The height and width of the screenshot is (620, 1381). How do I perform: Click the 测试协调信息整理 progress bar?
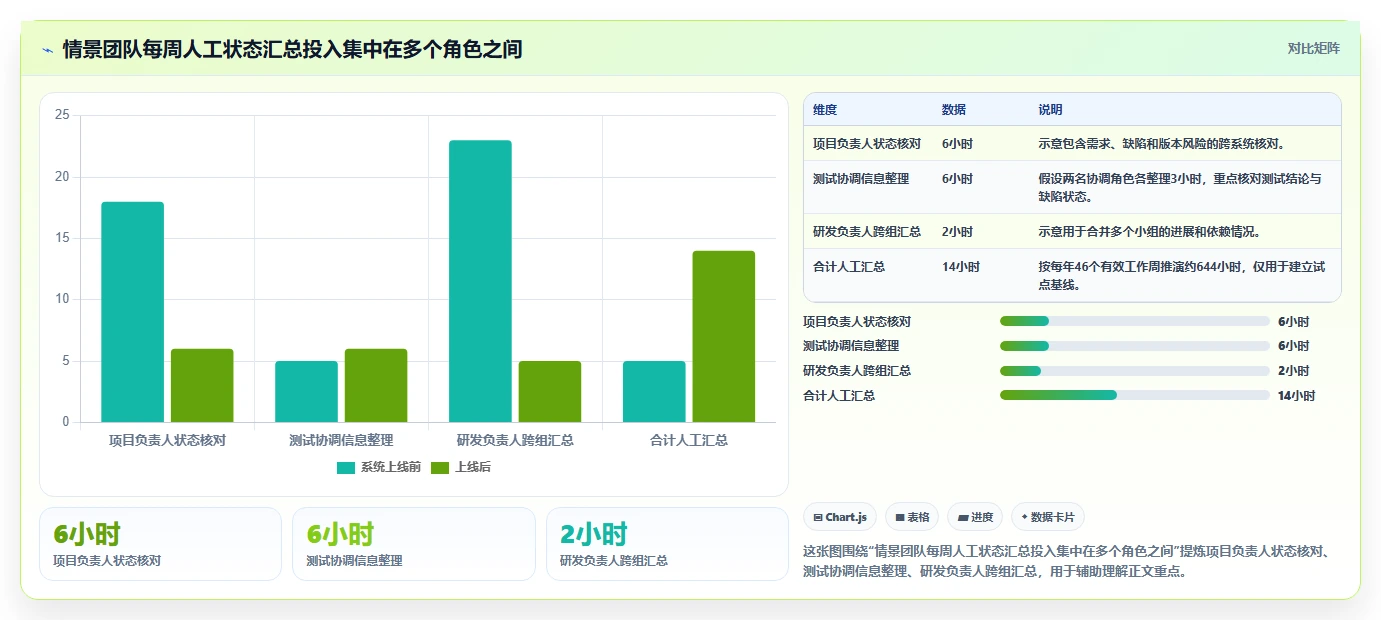coord(1135,346)
